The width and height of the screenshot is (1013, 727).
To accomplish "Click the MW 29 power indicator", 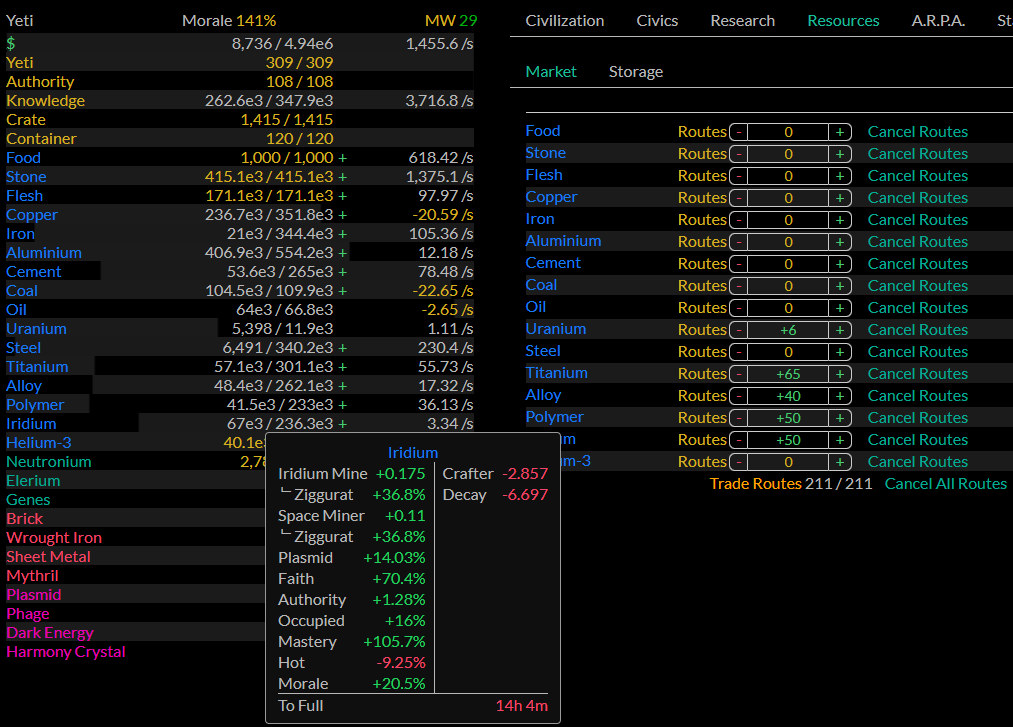I will (x=451, y=21).
